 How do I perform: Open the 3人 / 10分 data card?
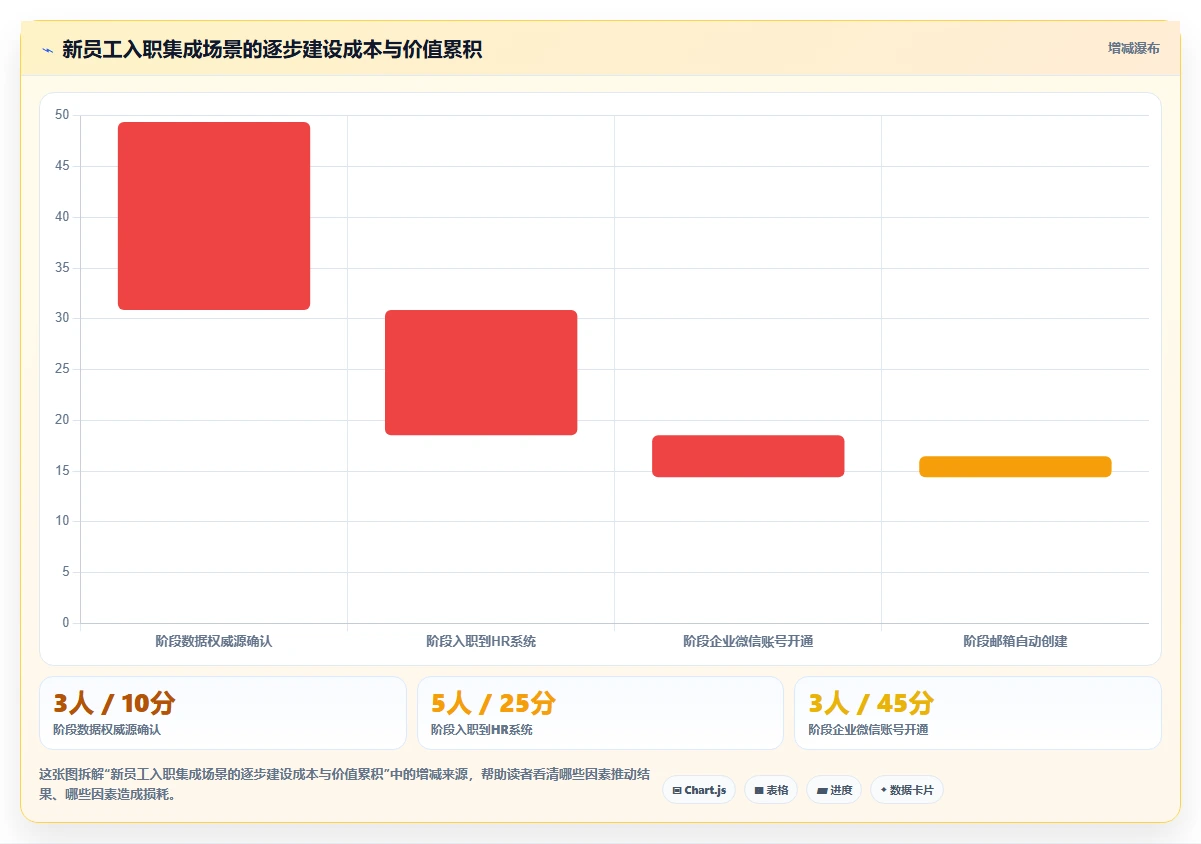pos(223,713)
